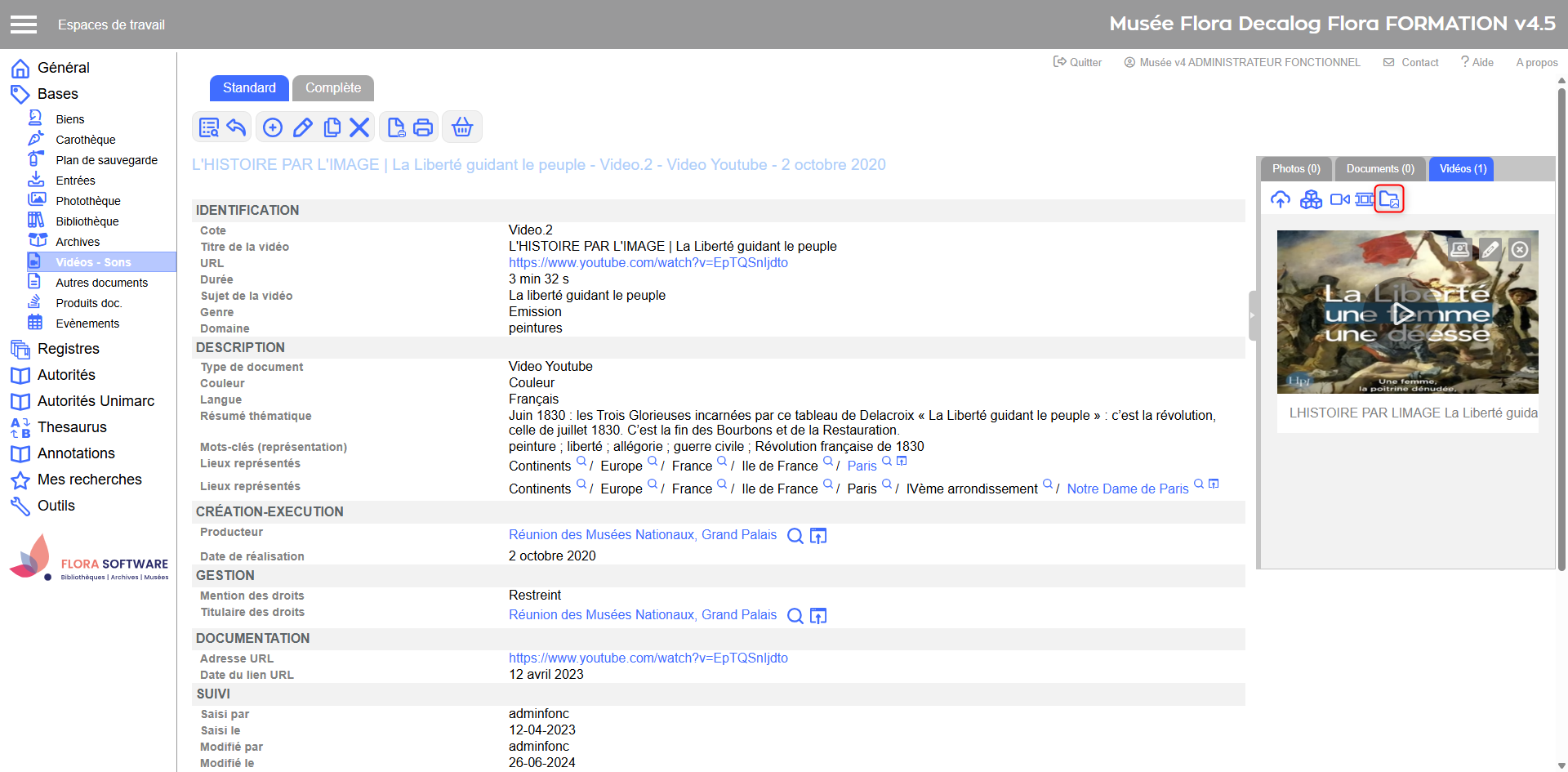Collapse the Bases section in sidebar
The height and width of the screenshot is (772, 1568).
click(x=57, y=94)
